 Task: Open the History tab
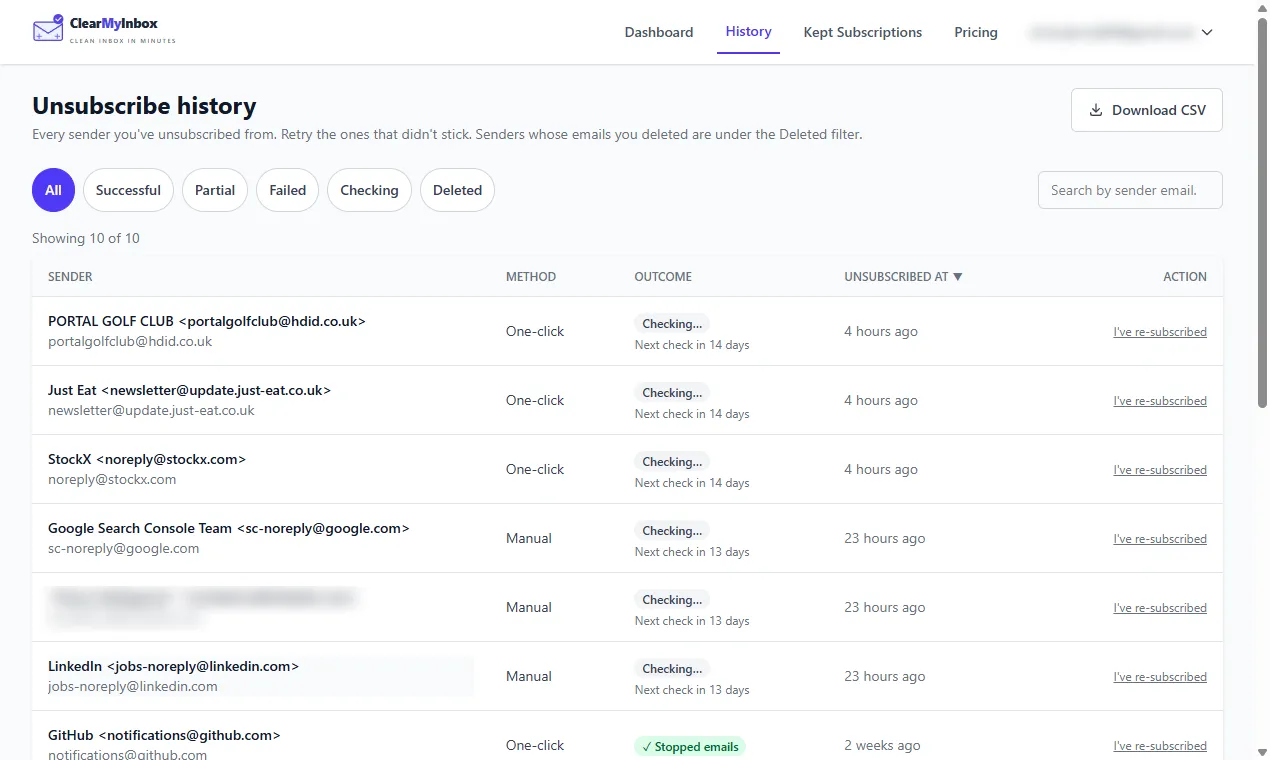(748, 32)
